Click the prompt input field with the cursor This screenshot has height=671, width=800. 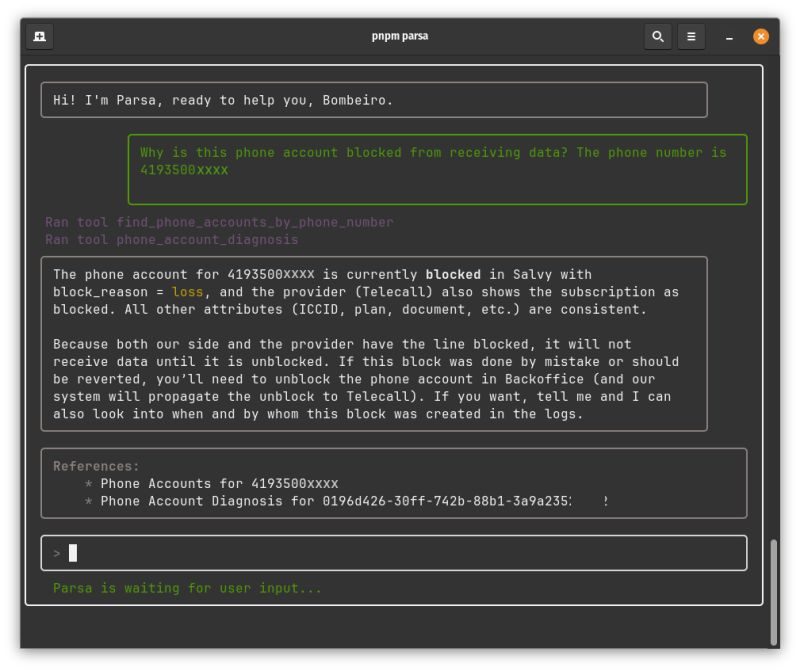point(394,553)
